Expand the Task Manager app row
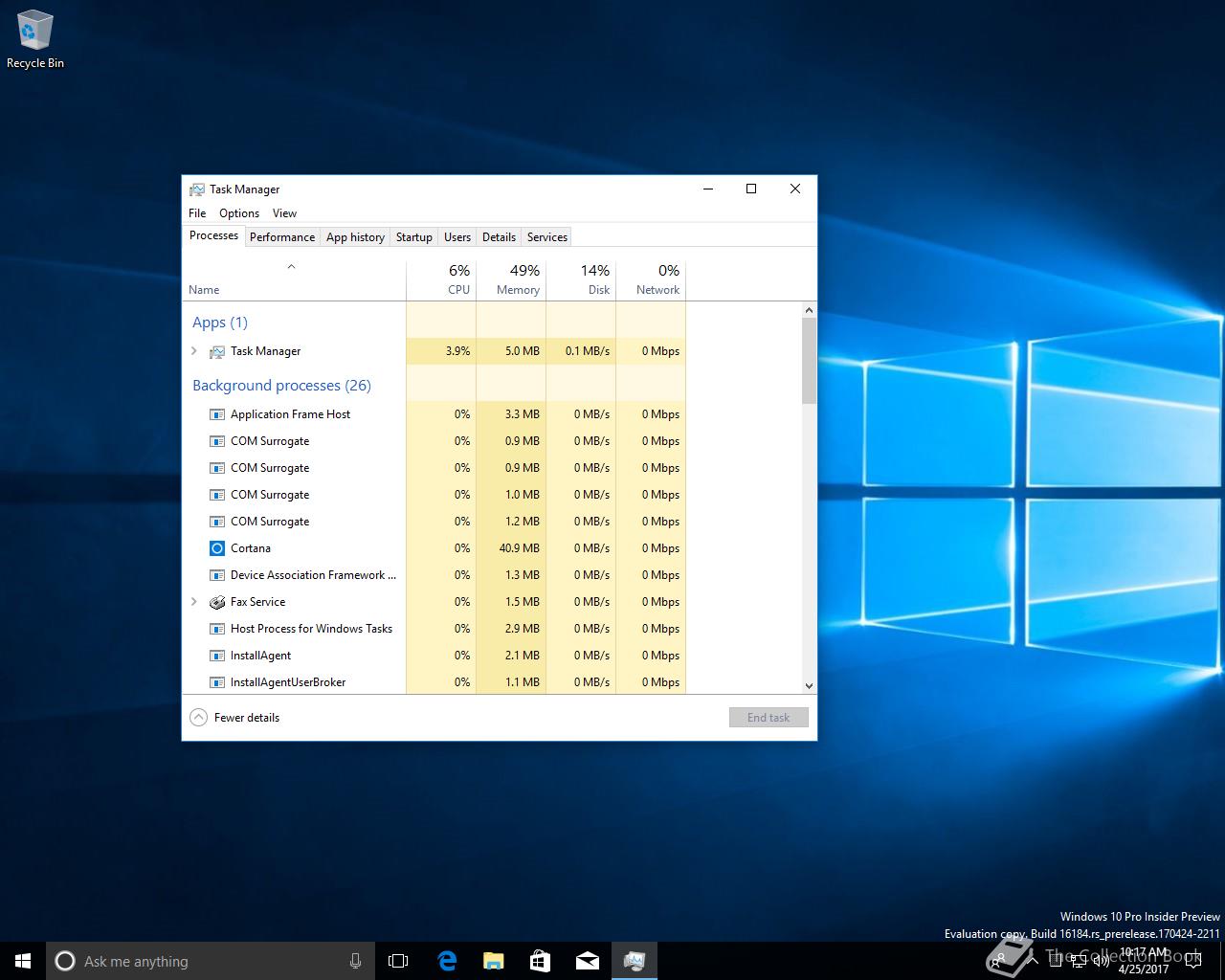The height and width of the screenshot is (980, 1225). [x=194, y=351]
